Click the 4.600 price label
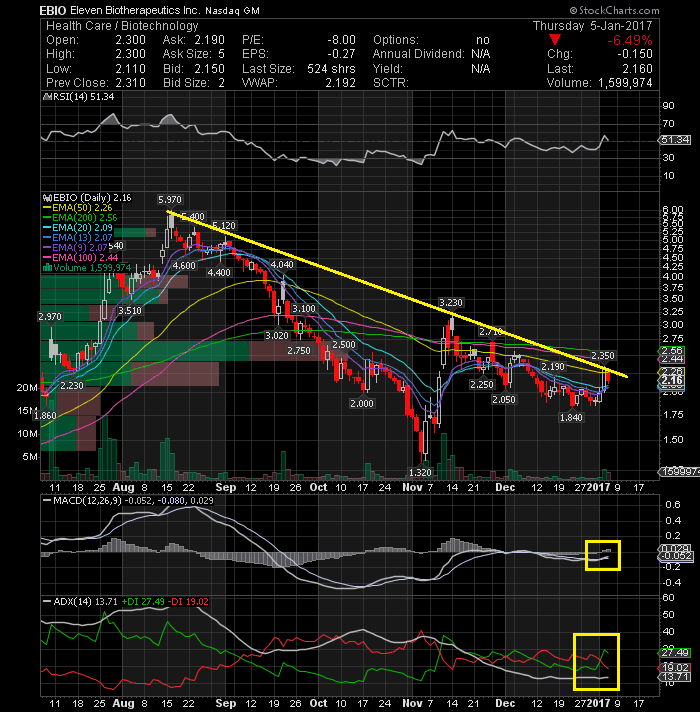The height and width of the screenshot is (712, 700). pyautogui.click(x=184, y=266)
